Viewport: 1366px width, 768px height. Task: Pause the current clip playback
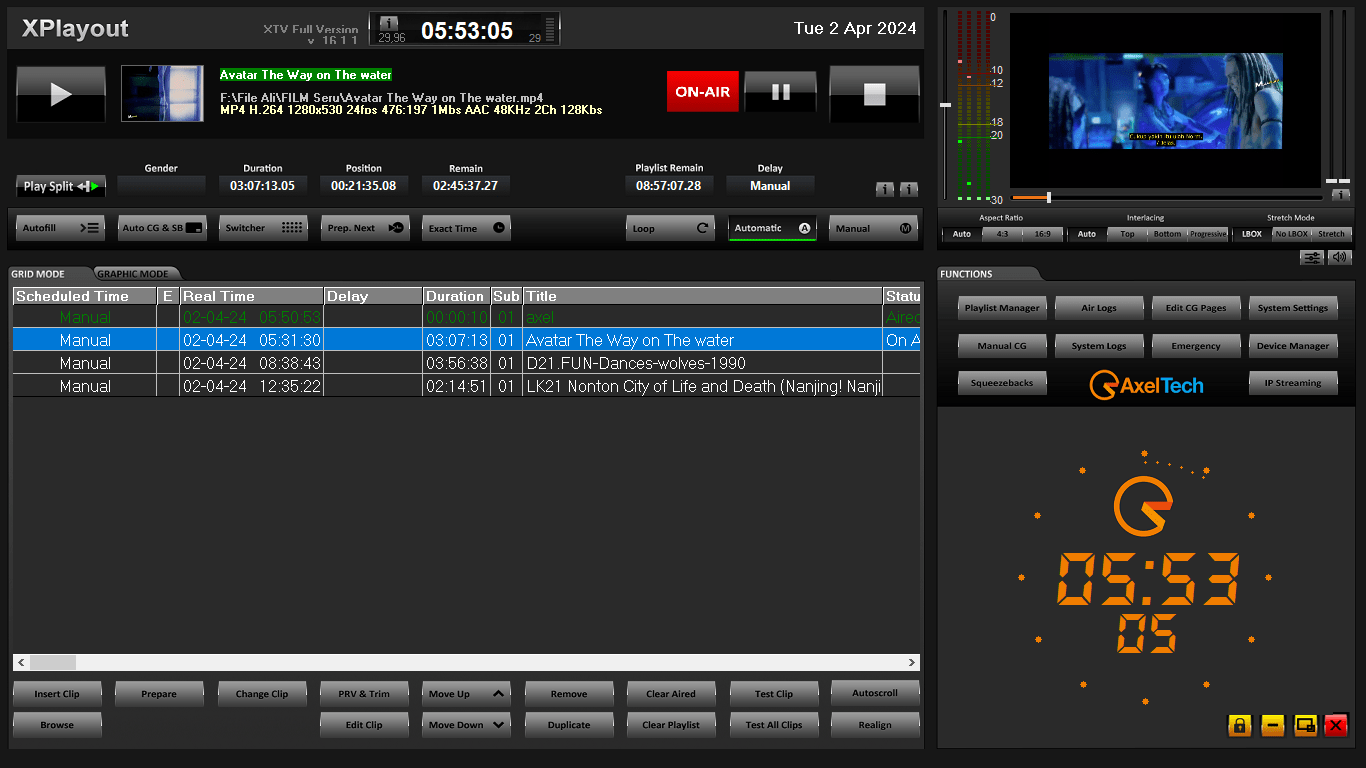tap(781, 92)
